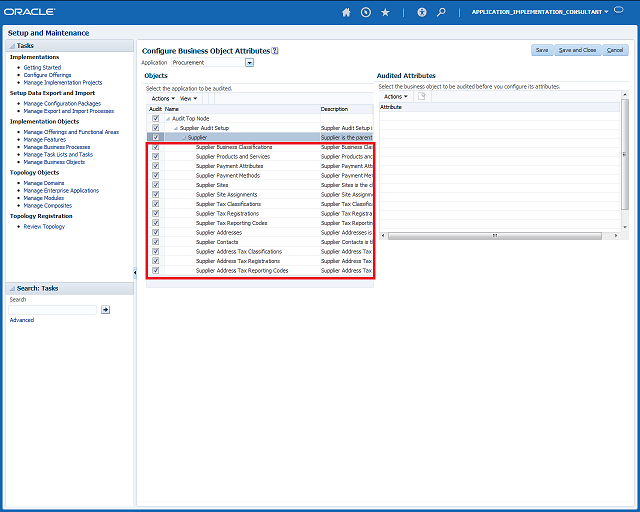This screenshot has height=512, width=640.
Task: Click the search magnifier icon
Action: click(441, 12)
